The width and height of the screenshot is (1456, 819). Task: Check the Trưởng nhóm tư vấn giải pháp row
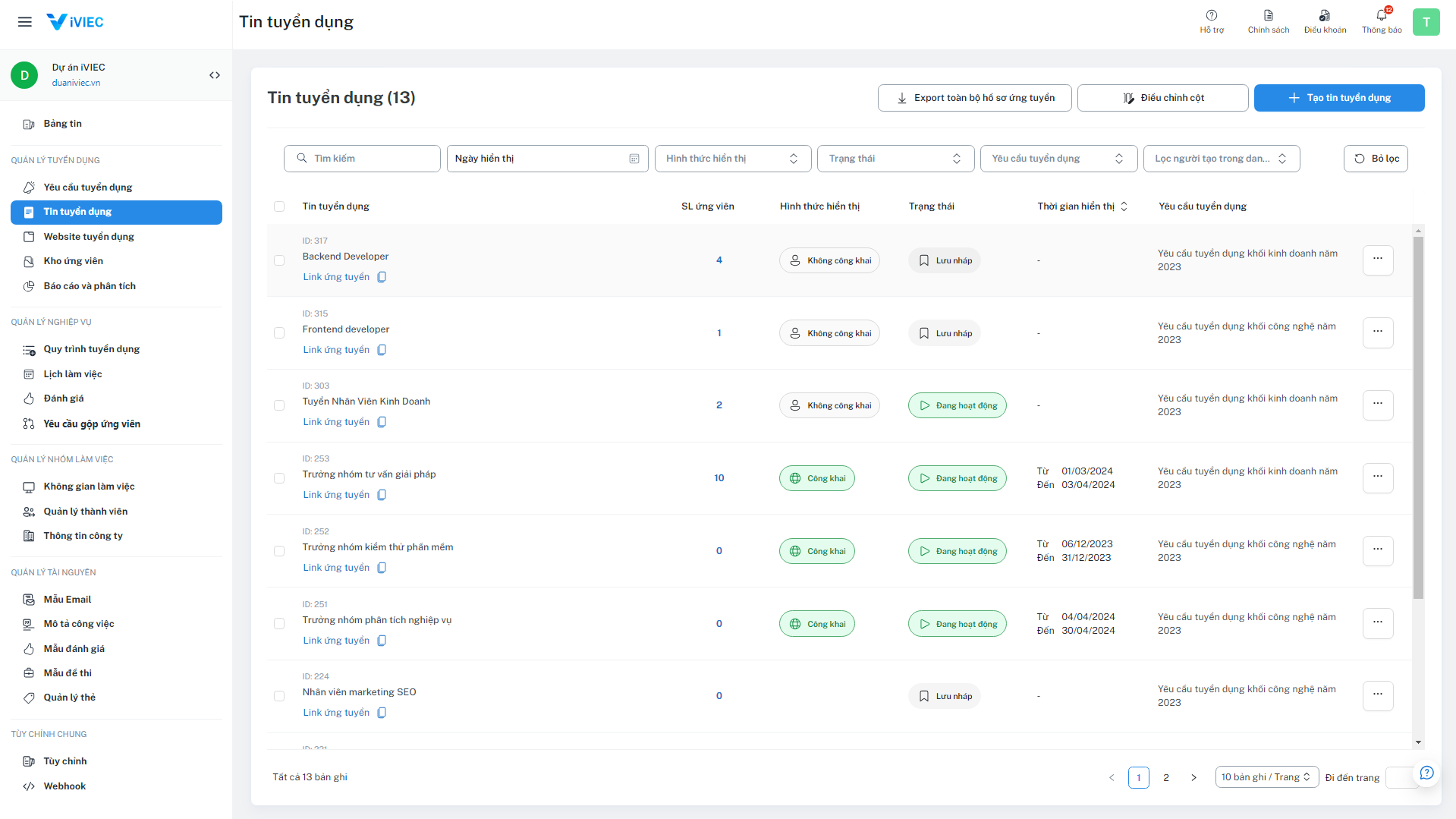pos(279,478)
